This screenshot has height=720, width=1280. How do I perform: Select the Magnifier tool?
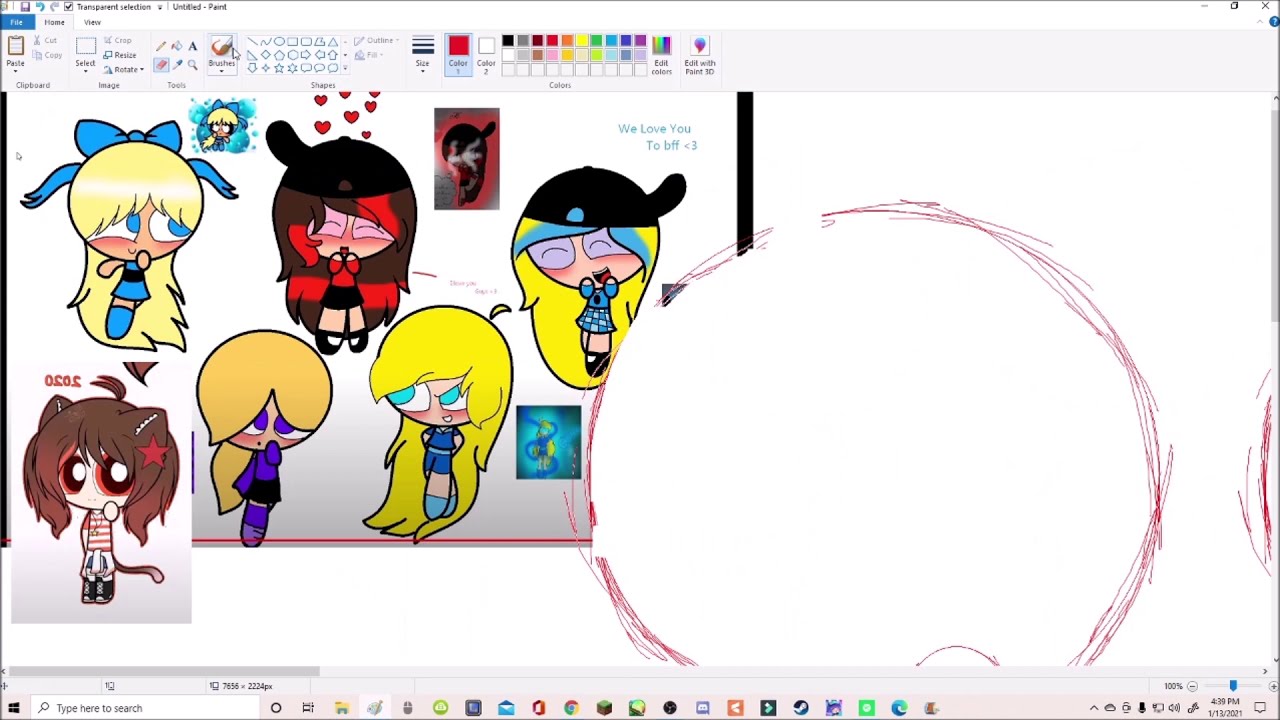click(x=193, y=65)
